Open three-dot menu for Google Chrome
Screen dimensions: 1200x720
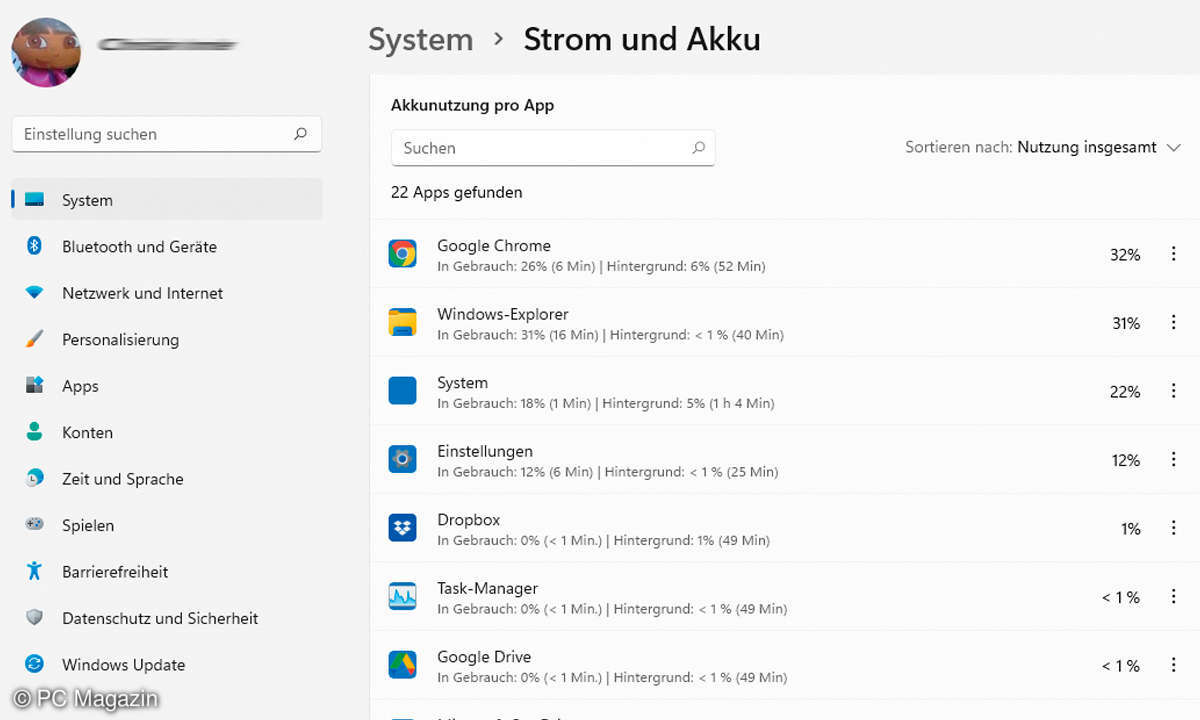[x=1173, y=254]
